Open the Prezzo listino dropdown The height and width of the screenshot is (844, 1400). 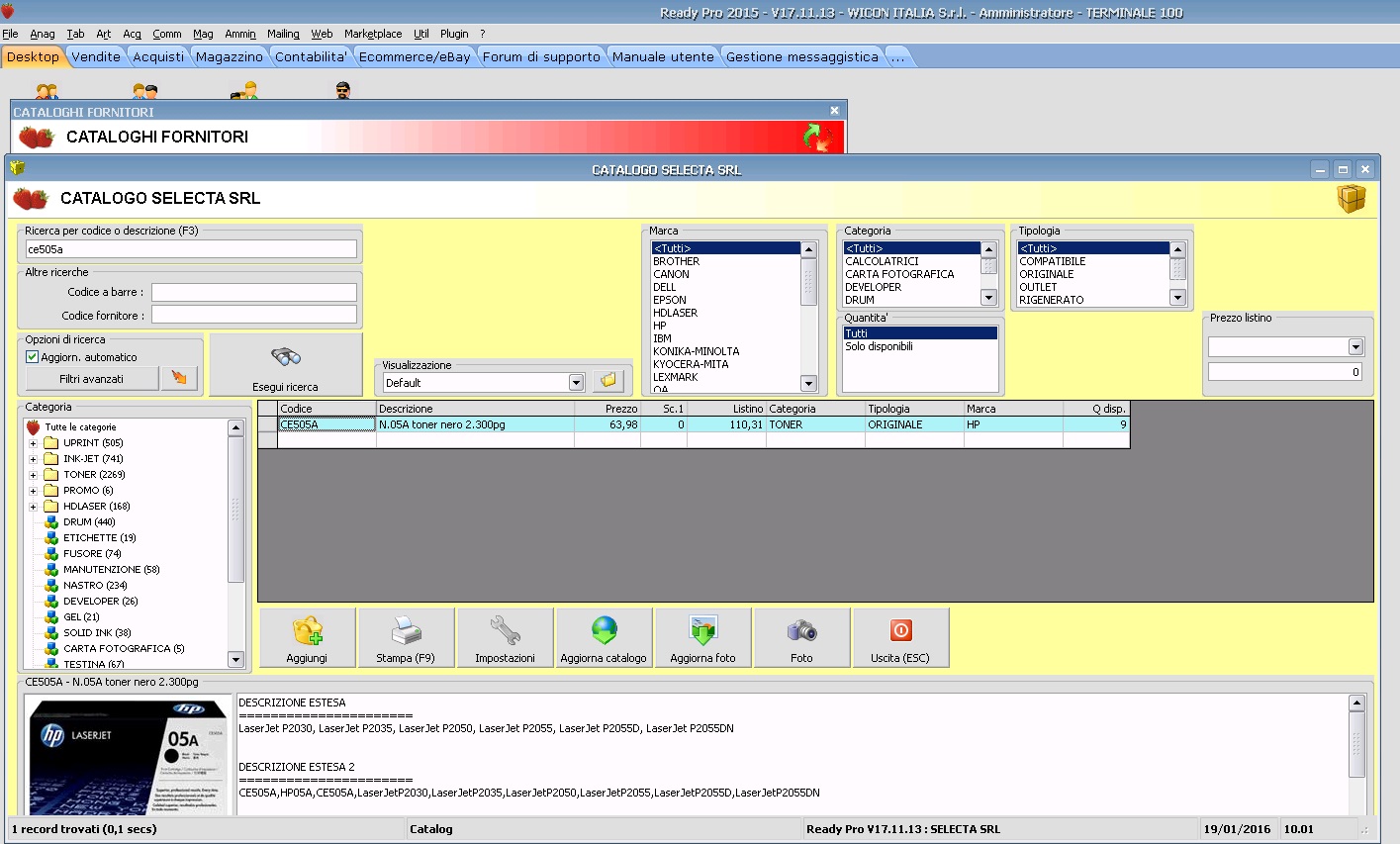tap(1355, 347)
